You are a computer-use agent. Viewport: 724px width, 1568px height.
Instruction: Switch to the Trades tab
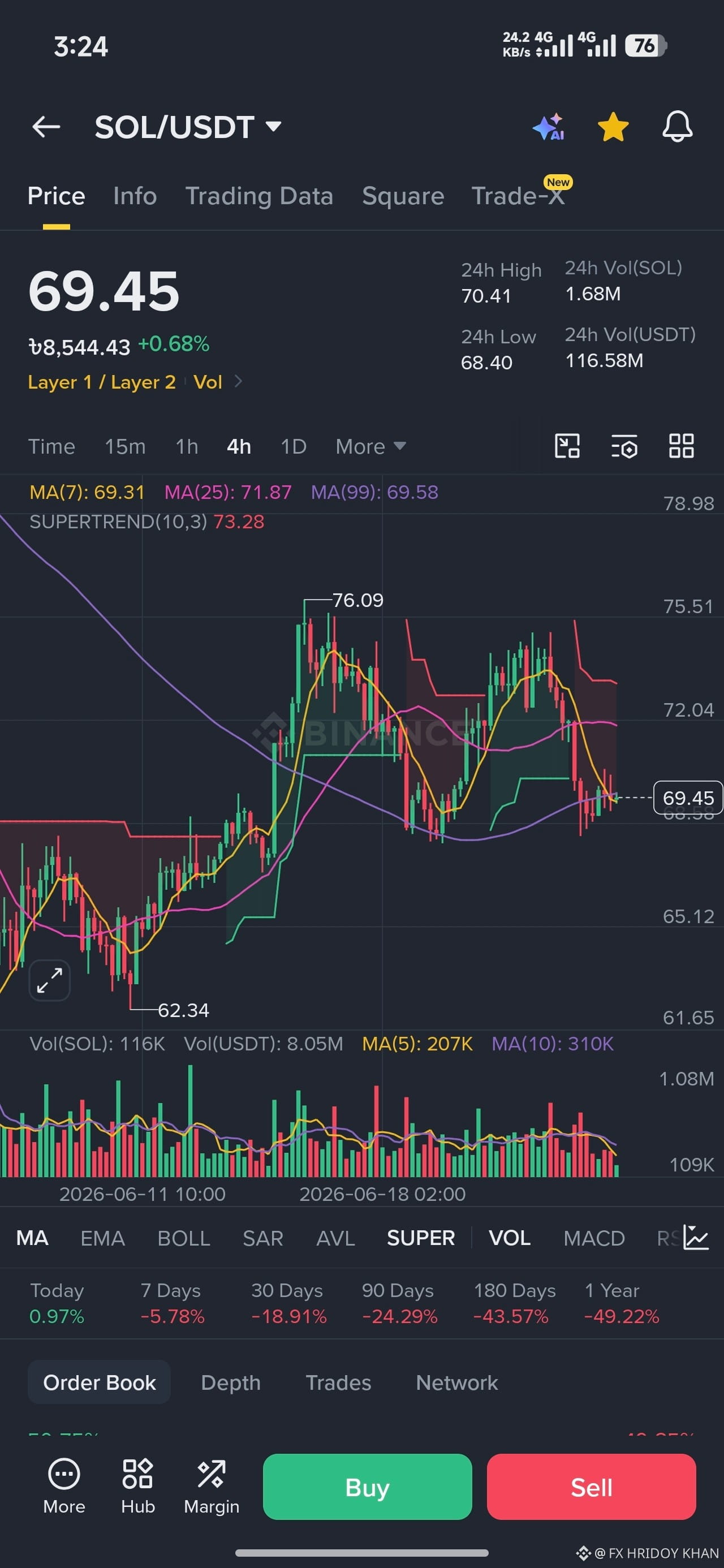click(x=339, y=1382)
